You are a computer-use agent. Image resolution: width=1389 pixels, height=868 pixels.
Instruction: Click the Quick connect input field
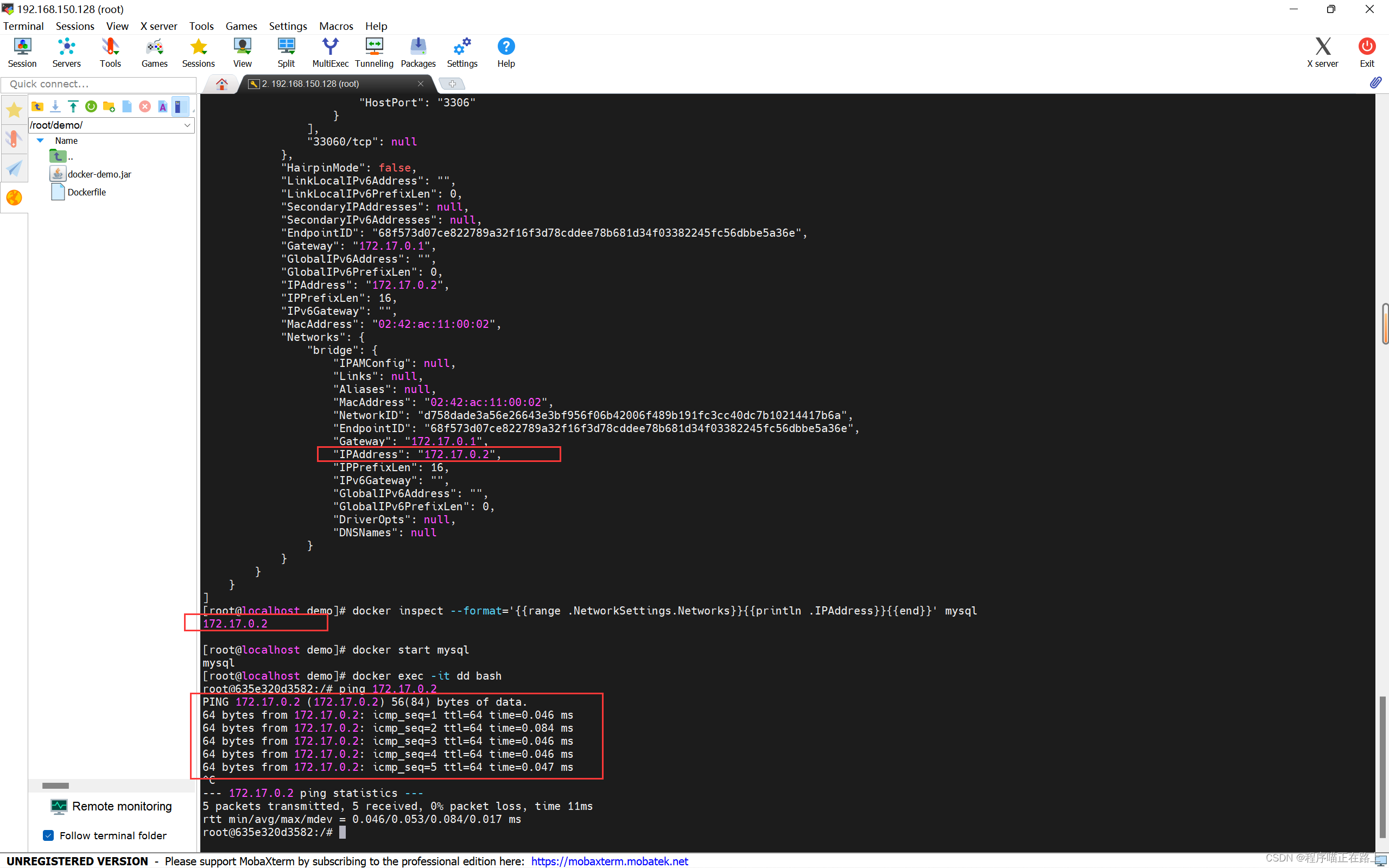(99, 84)
